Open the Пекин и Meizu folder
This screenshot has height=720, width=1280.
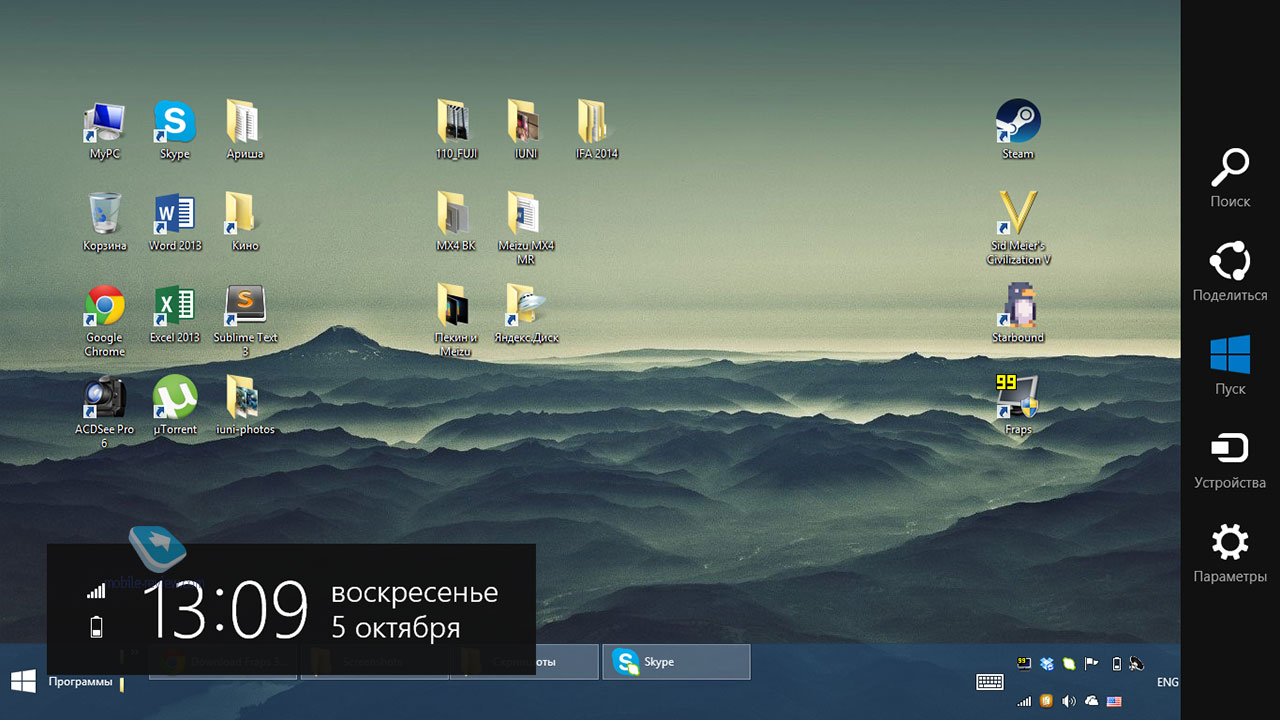coord(456,320)
